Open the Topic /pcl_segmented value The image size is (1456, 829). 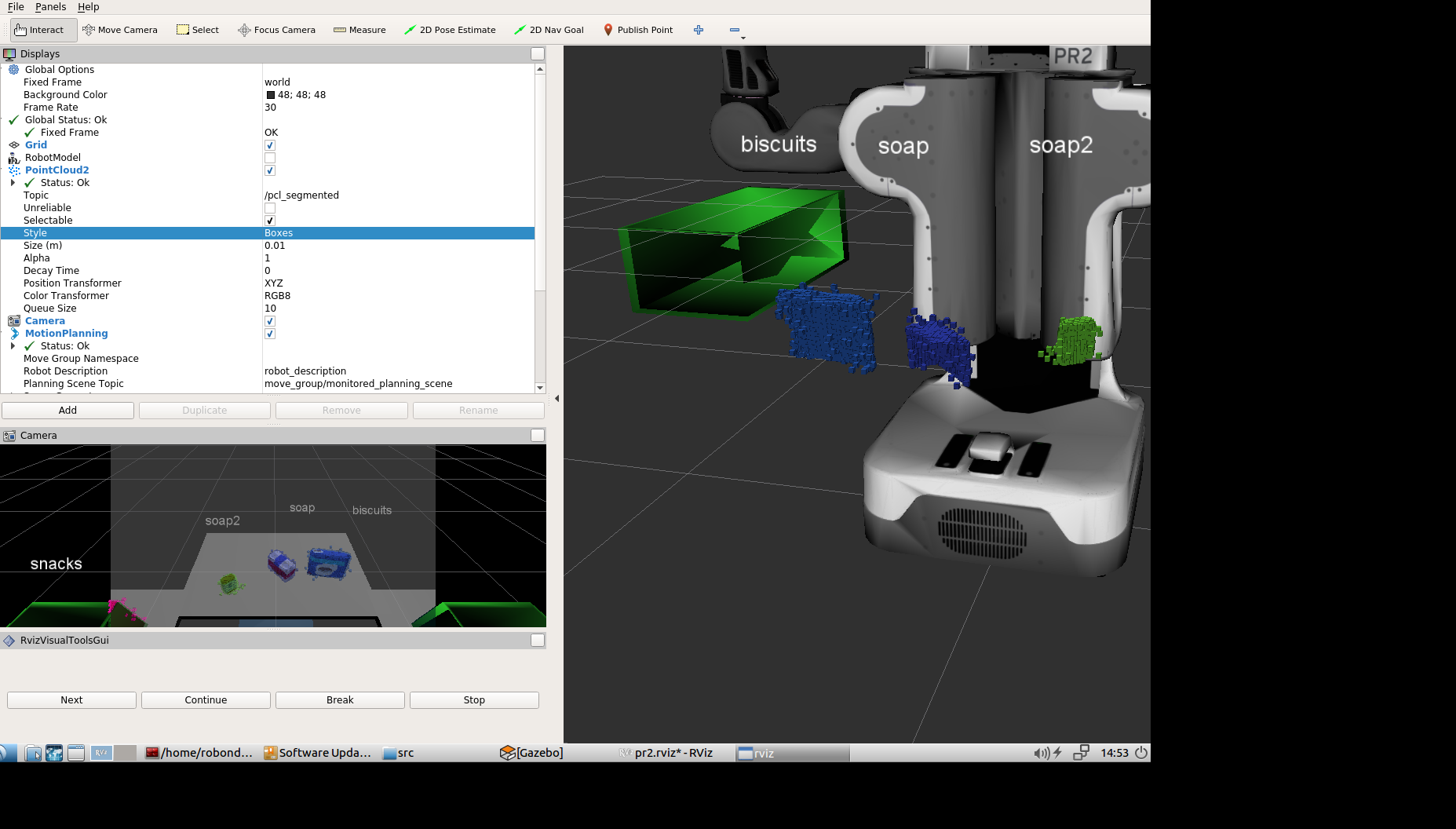point(399,195)
